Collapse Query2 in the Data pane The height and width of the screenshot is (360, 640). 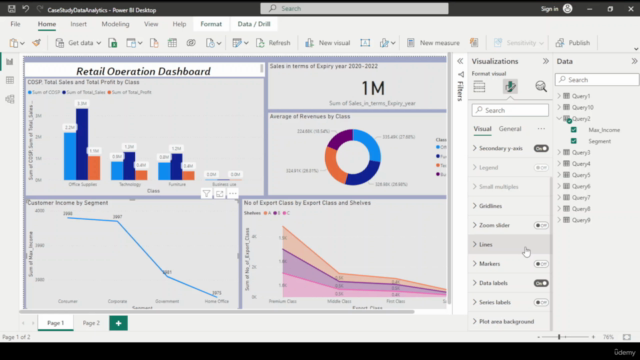[559, 118]
